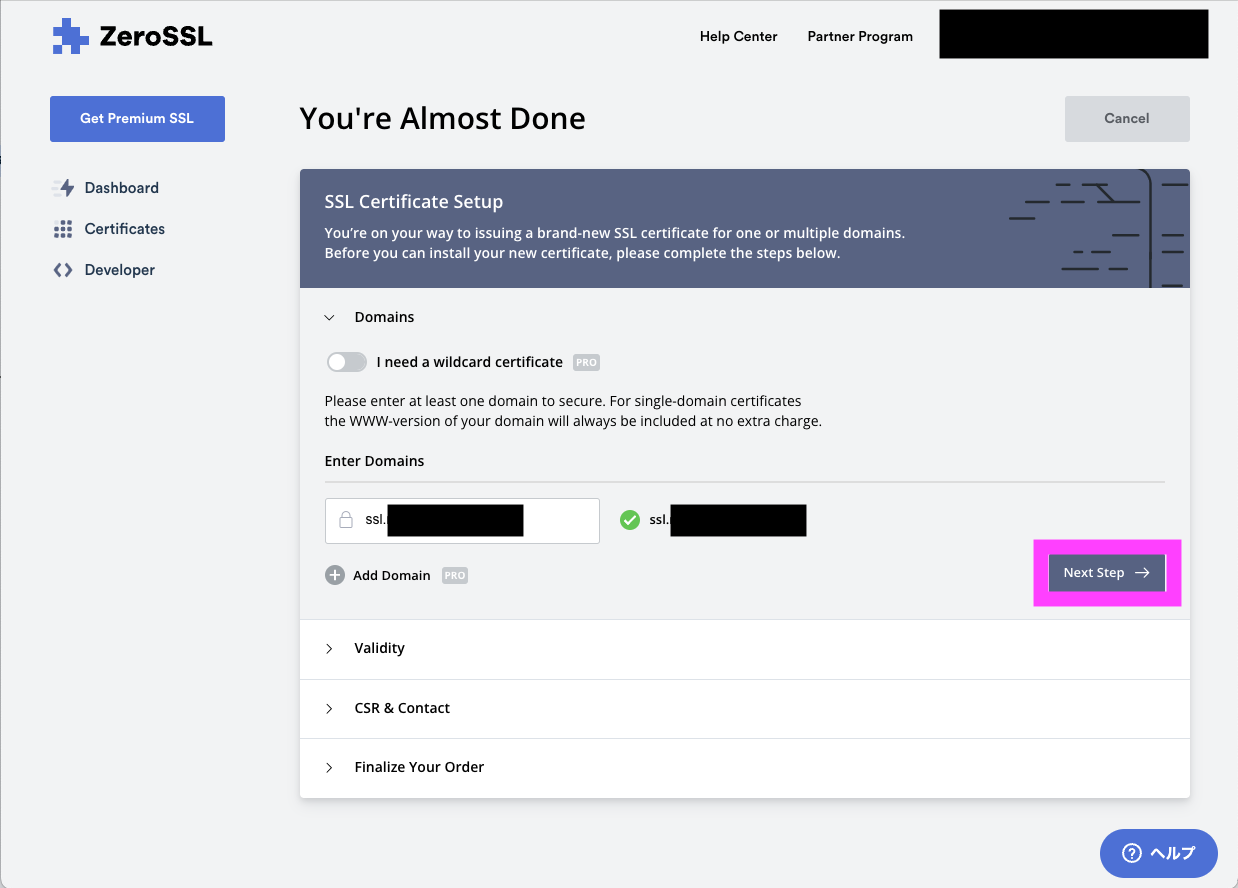Open the Partner Program page

point(860,36)
